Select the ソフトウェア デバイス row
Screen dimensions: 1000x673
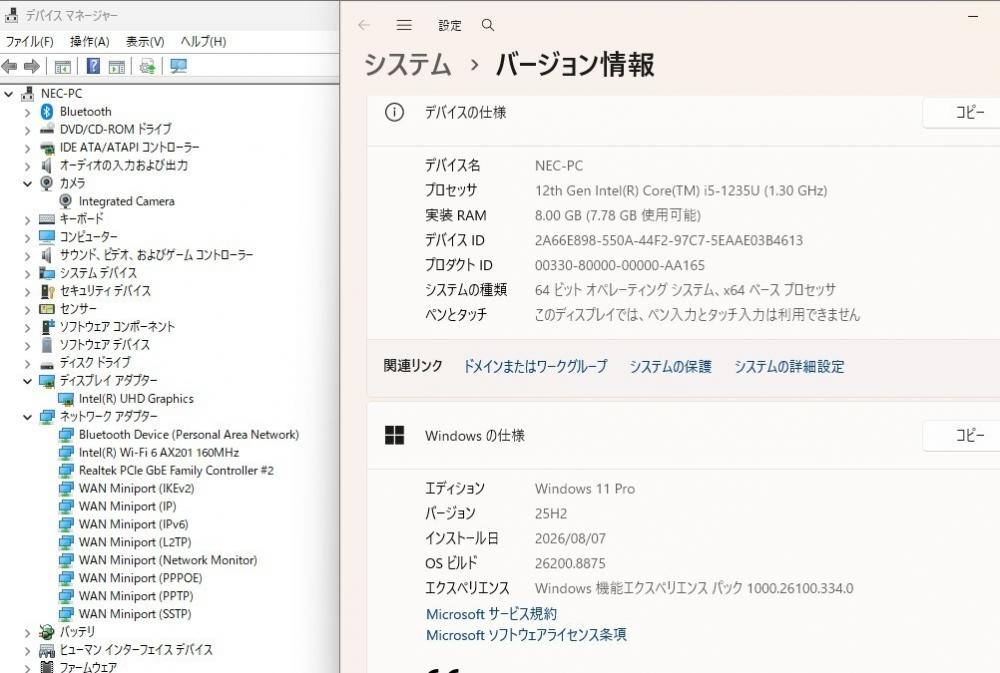click(105, 344)
